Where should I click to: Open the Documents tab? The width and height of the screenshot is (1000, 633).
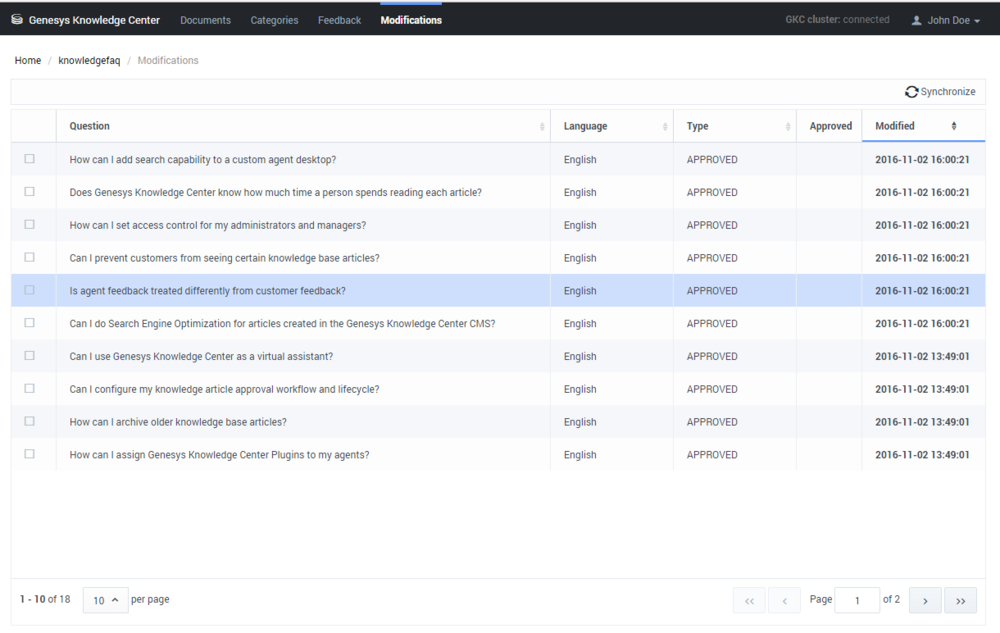click(x=205, y=20)
